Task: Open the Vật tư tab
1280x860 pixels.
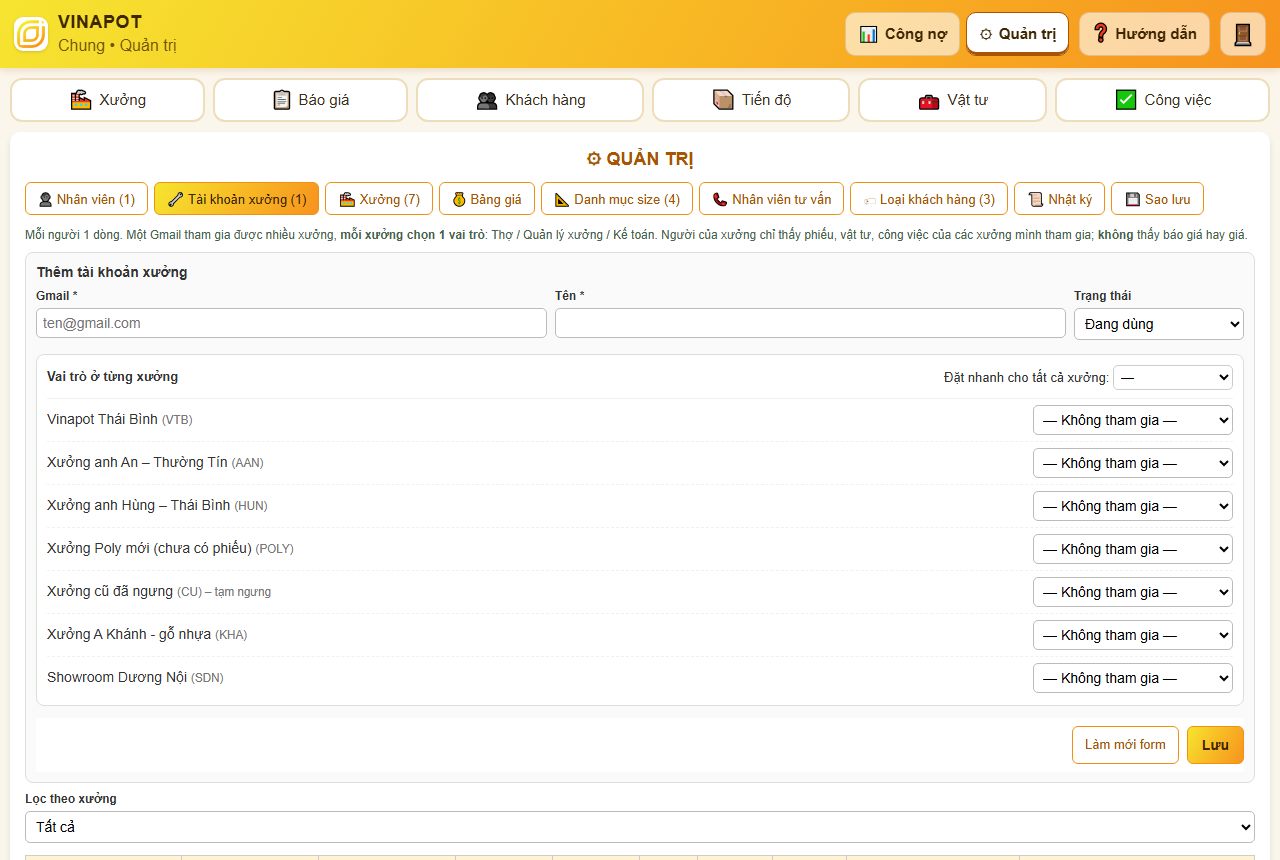Action: coord(952,100)
